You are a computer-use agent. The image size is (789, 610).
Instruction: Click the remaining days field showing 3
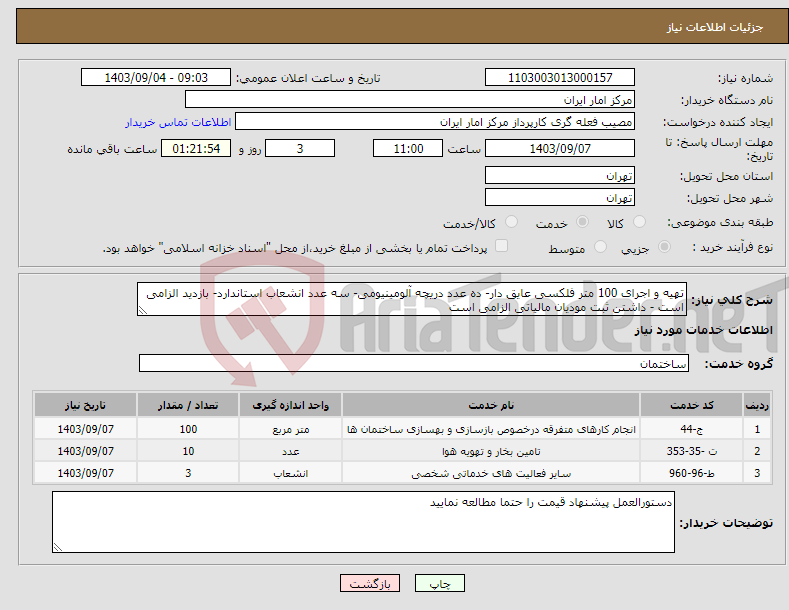tap(300, 148)
